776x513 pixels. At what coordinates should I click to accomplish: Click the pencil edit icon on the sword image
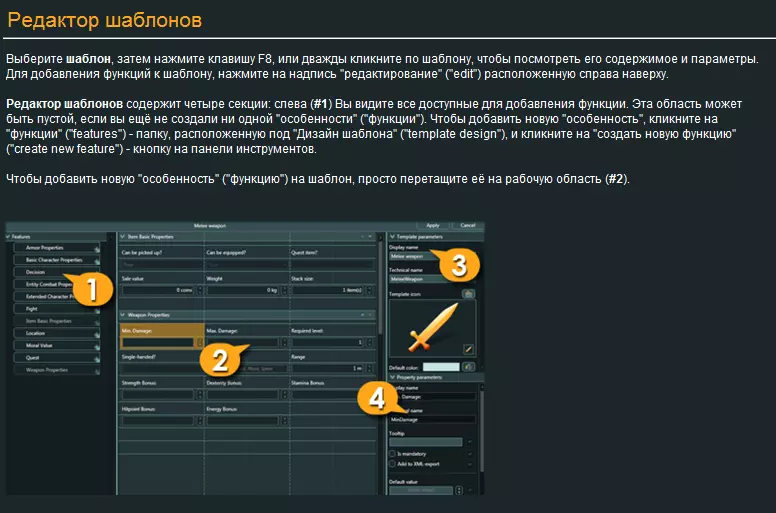(468, 349)
